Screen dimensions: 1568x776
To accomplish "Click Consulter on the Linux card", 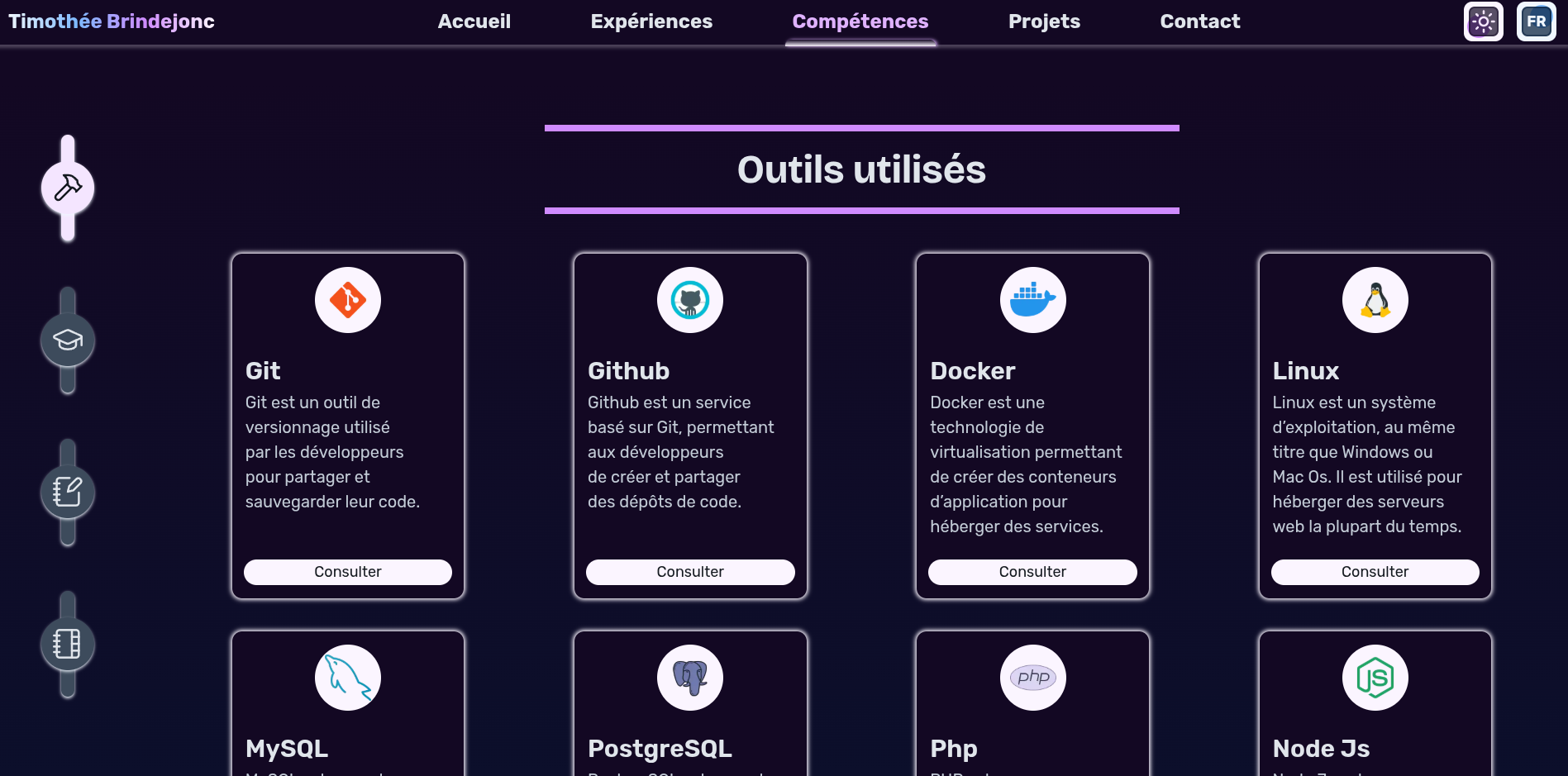I will 1375,572.
